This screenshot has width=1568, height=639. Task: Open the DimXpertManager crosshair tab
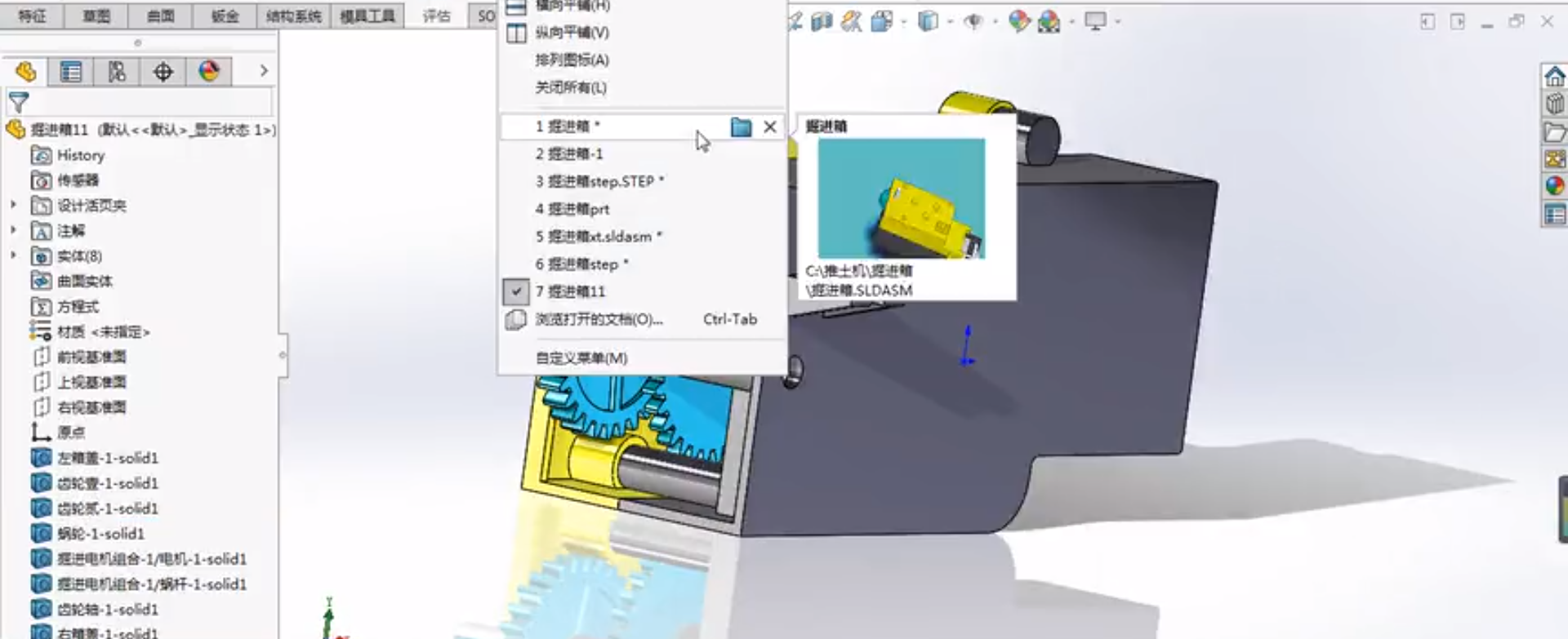[x=163, y=72]
